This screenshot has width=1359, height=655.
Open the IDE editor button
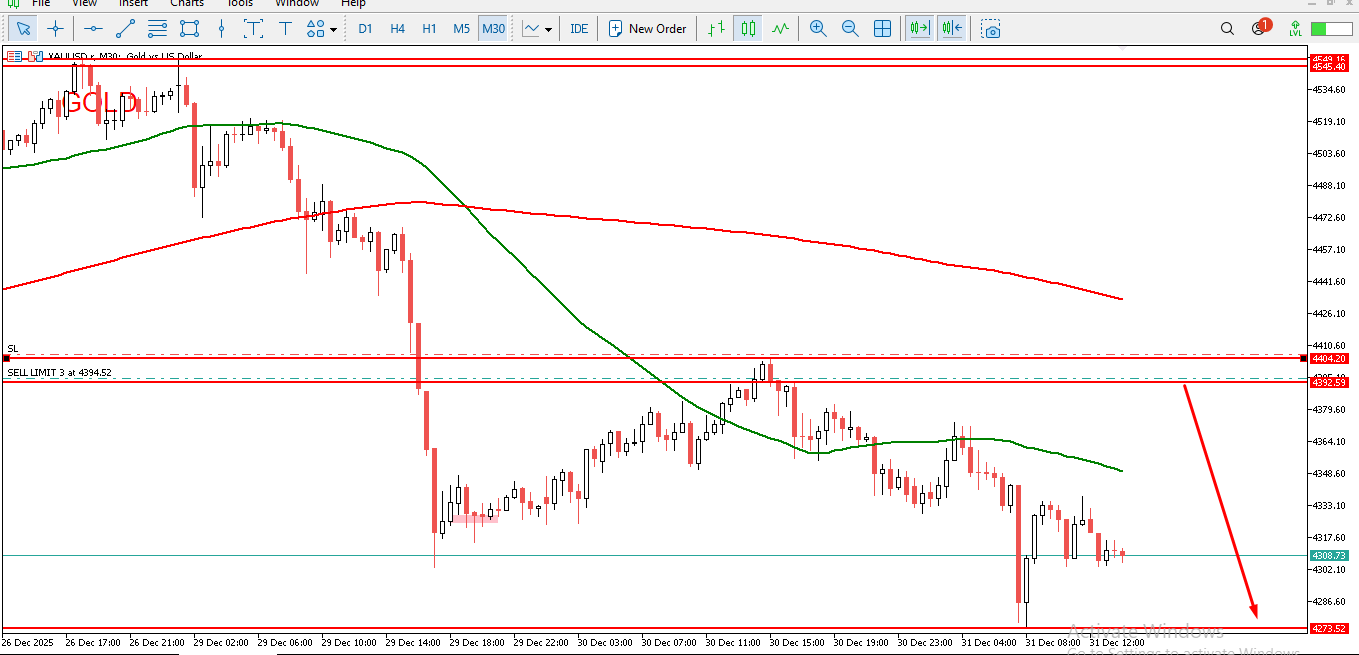click(579, 29)
